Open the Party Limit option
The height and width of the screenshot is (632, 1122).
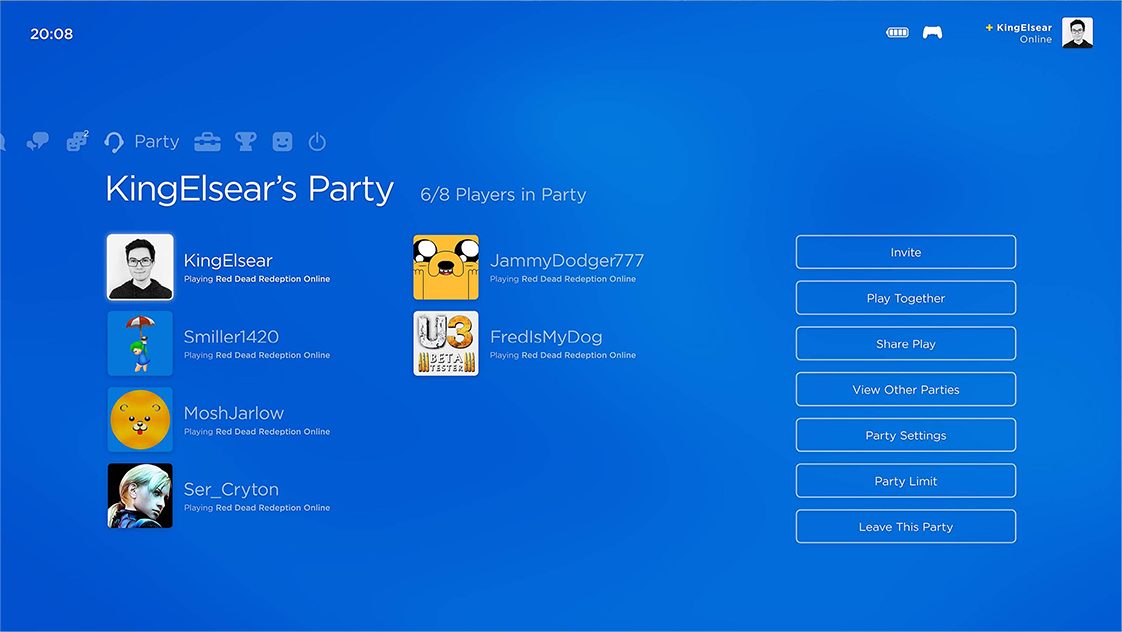pyautogui.click(x=905, y=481)
